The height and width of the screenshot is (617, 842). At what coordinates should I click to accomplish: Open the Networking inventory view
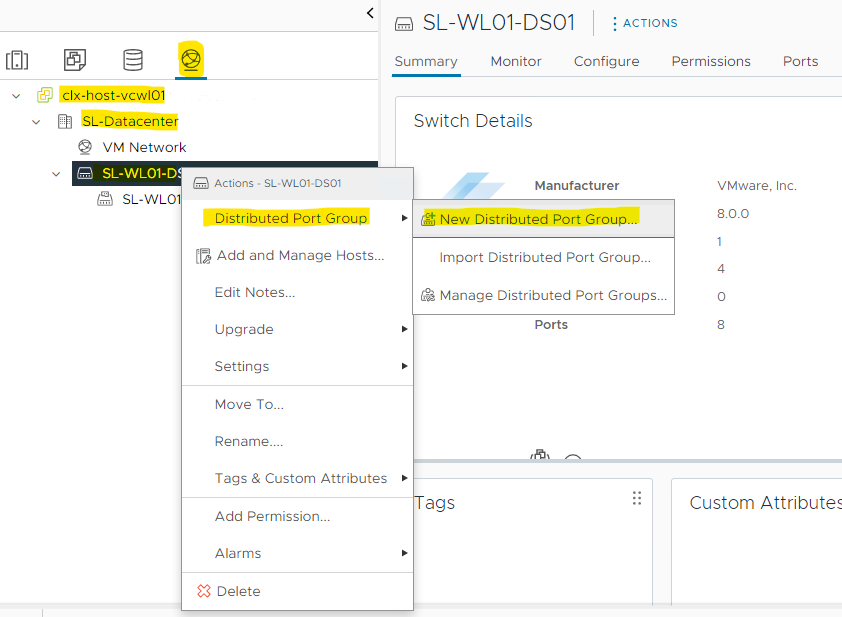(x=191, y=59)
